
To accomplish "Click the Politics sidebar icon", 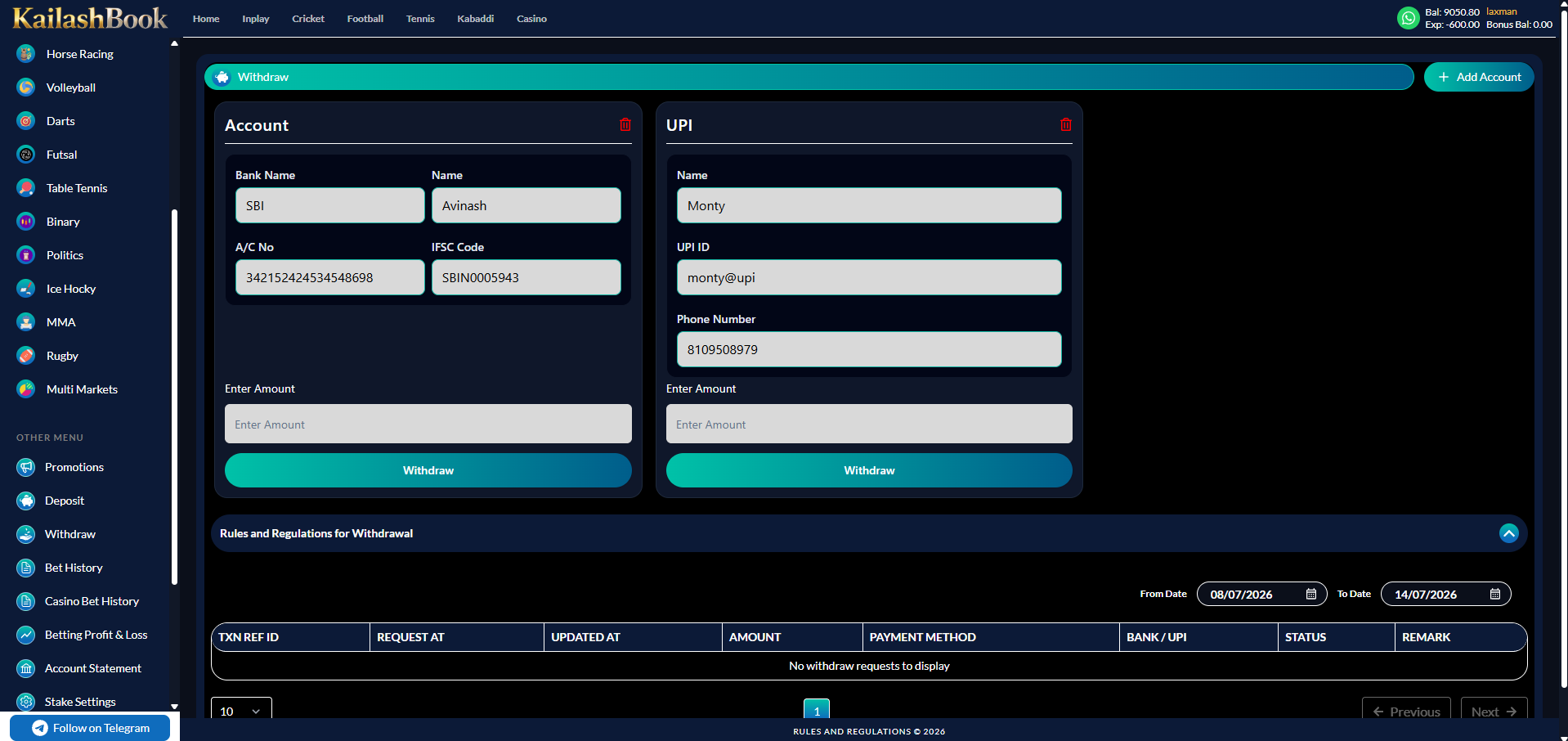I will 26,255.
